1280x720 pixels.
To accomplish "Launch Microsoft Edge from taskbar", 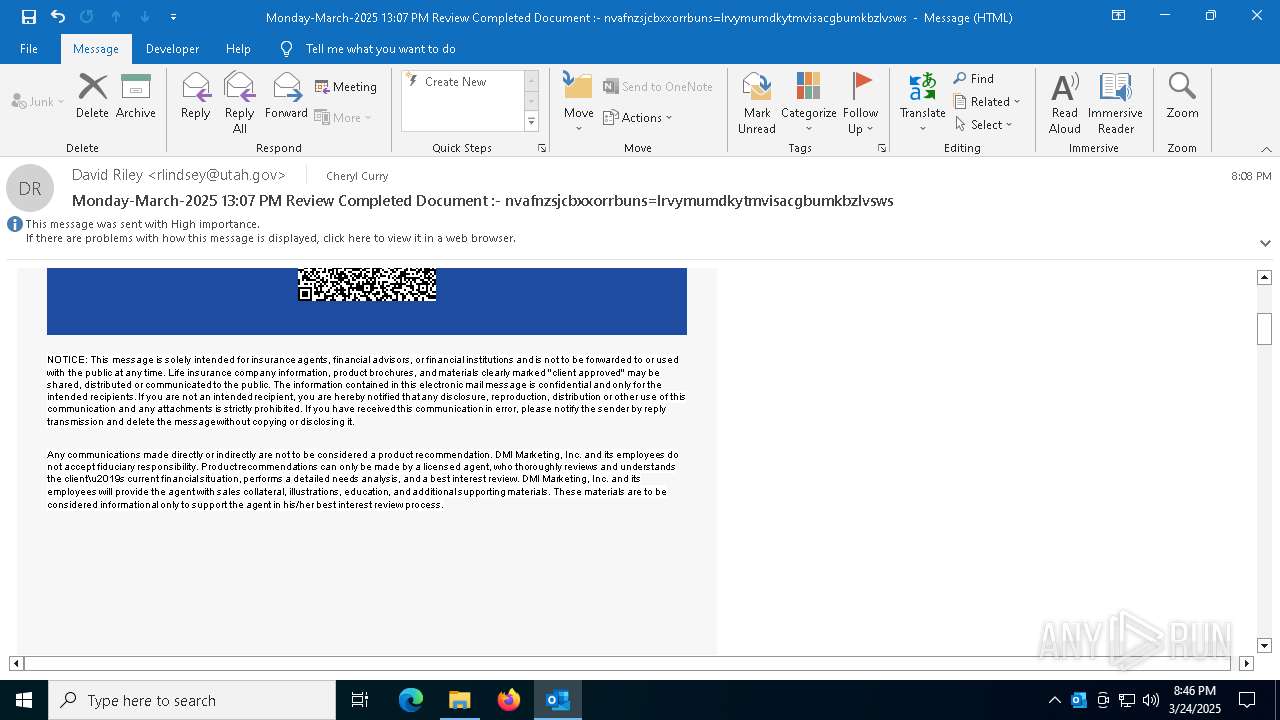I will pyautogui.click(x=411, y=700).
